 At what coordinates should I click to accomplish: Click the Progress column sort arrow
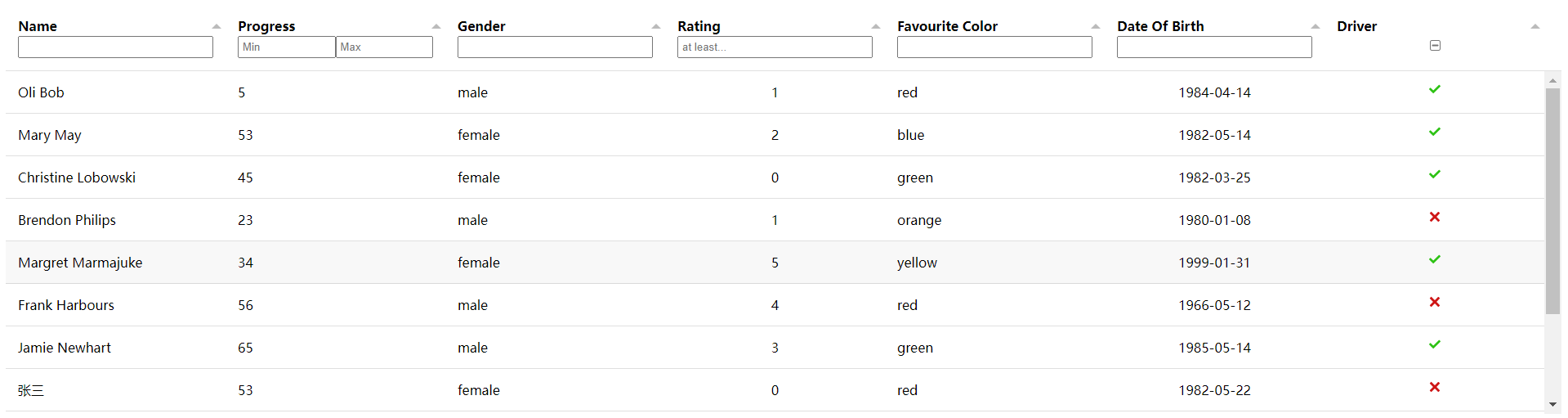click(436, 26)
